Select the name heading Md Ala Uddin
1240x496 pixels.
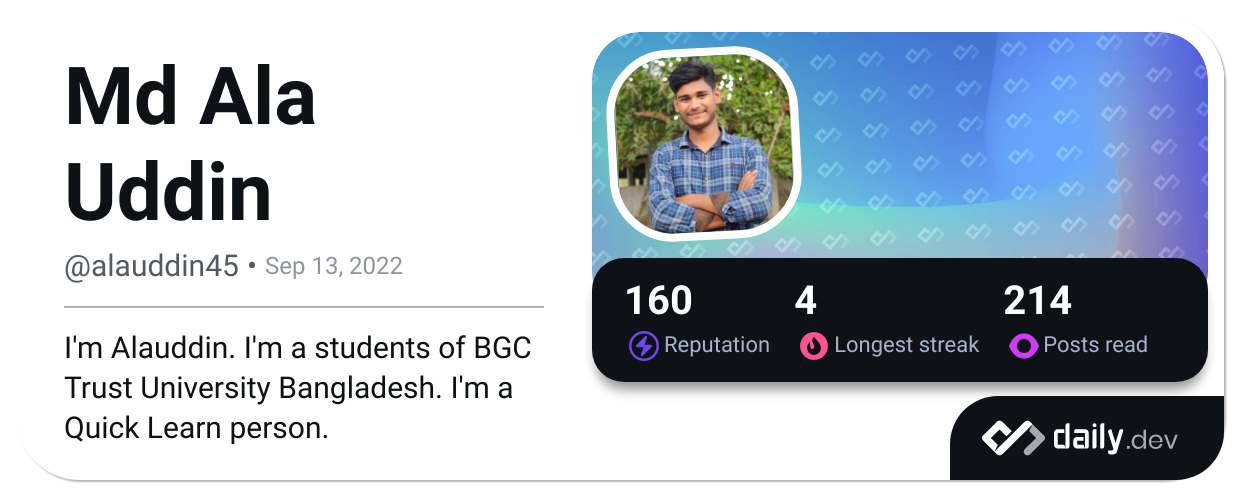[190, 145]
